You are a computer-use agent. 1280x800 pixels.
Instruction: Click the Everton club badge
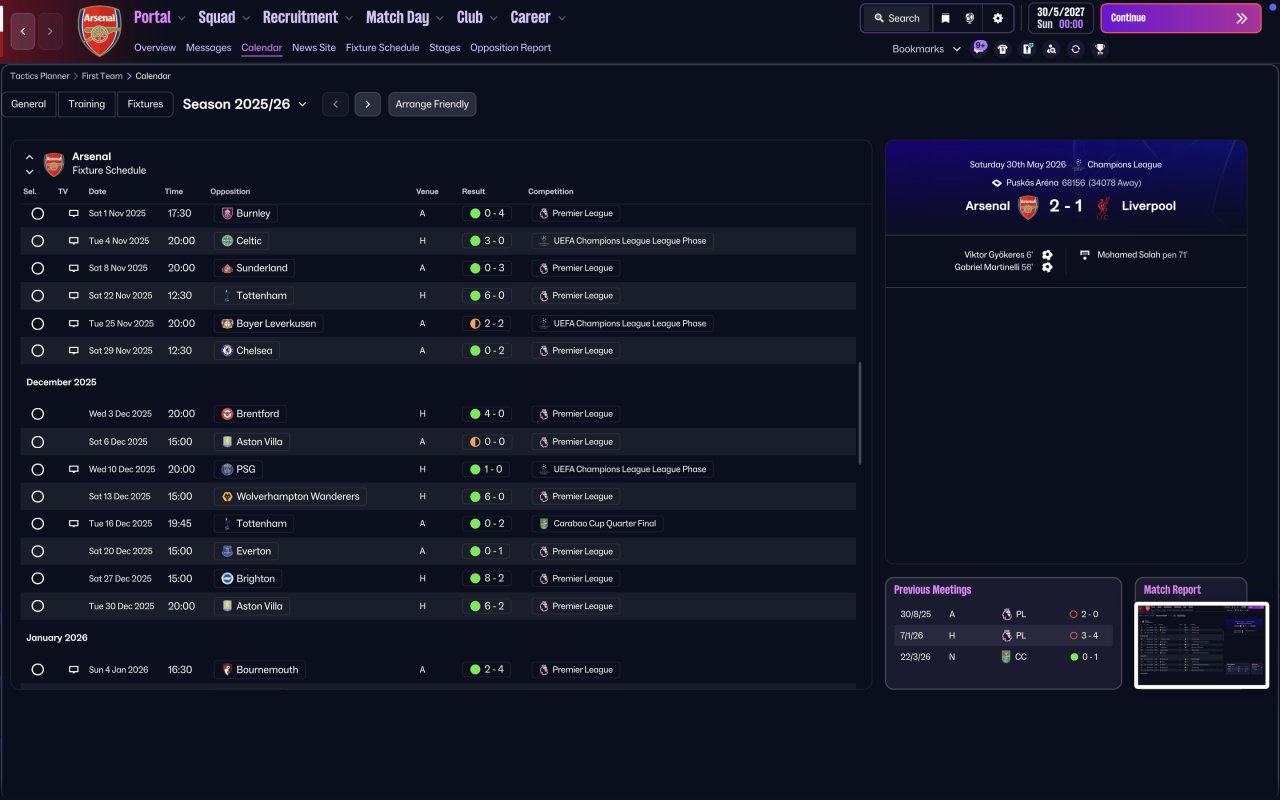pos(227,551)
